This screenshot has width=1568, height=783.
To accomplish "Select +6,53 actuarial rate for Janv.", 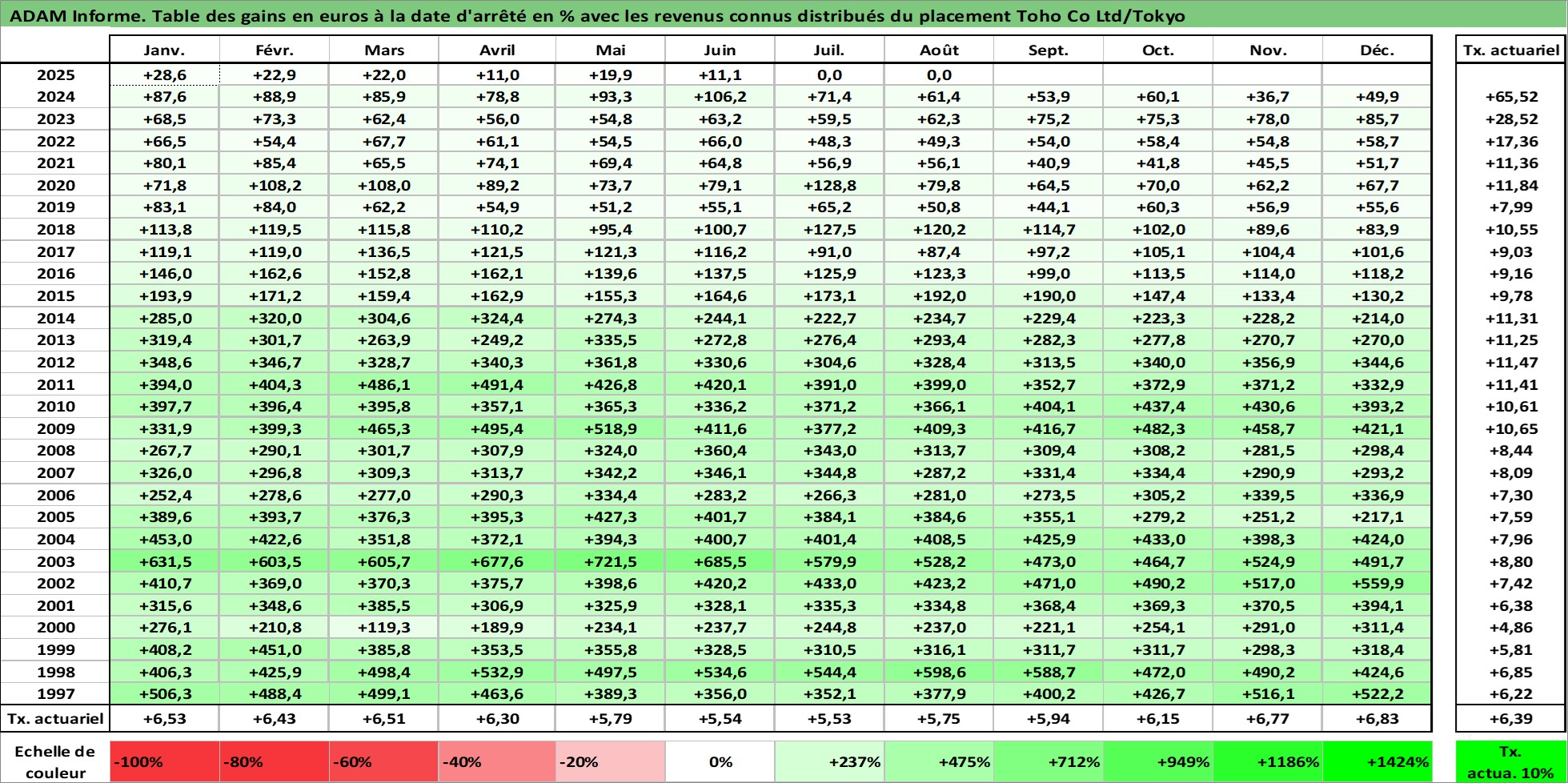I will [164, 718].
